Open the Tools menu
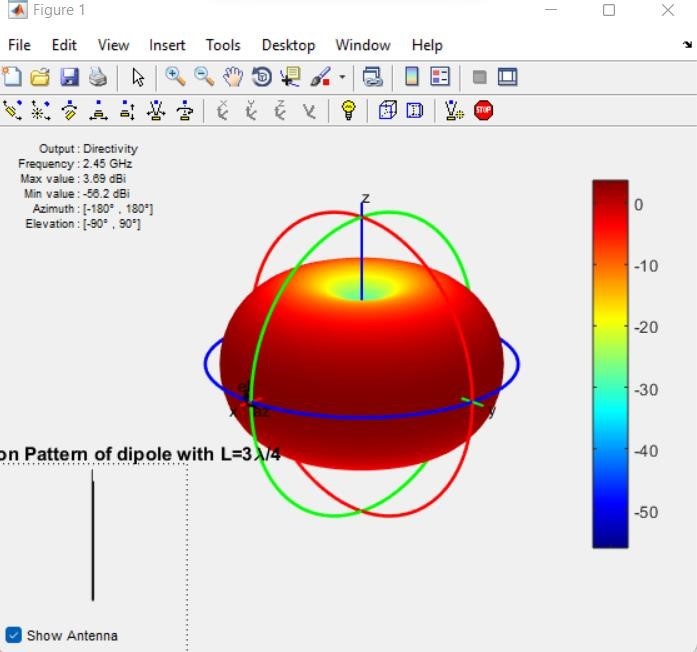 tap(223, 45)
